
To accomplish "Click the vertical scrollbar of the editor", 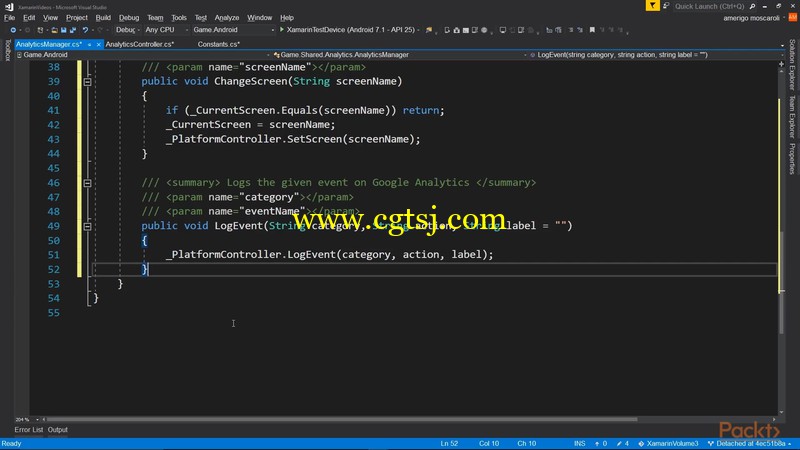I will point(781,282).
